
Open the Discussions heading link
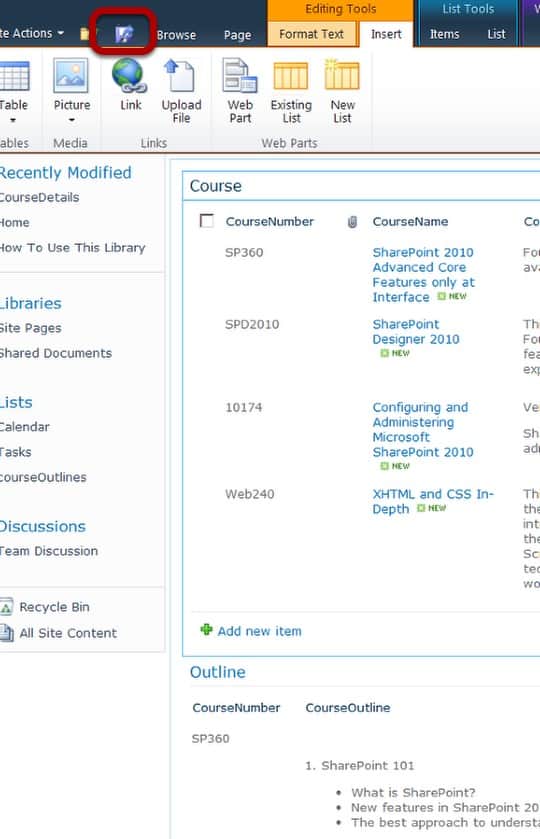pyautogui.click(x=43, y=527)
